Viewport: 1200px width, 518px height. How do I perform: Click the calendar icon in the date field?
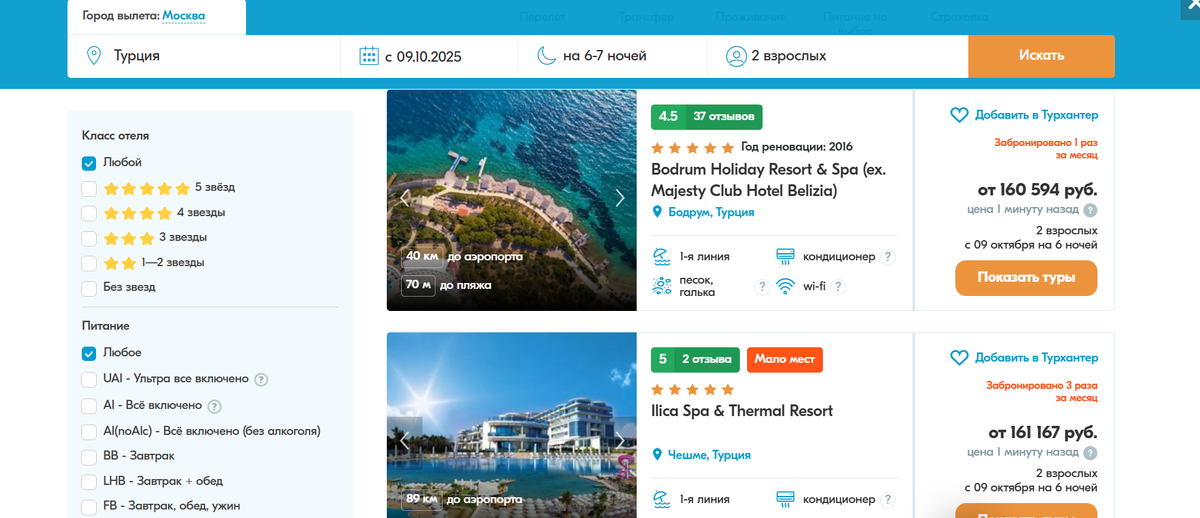click(x=369, y=56)
